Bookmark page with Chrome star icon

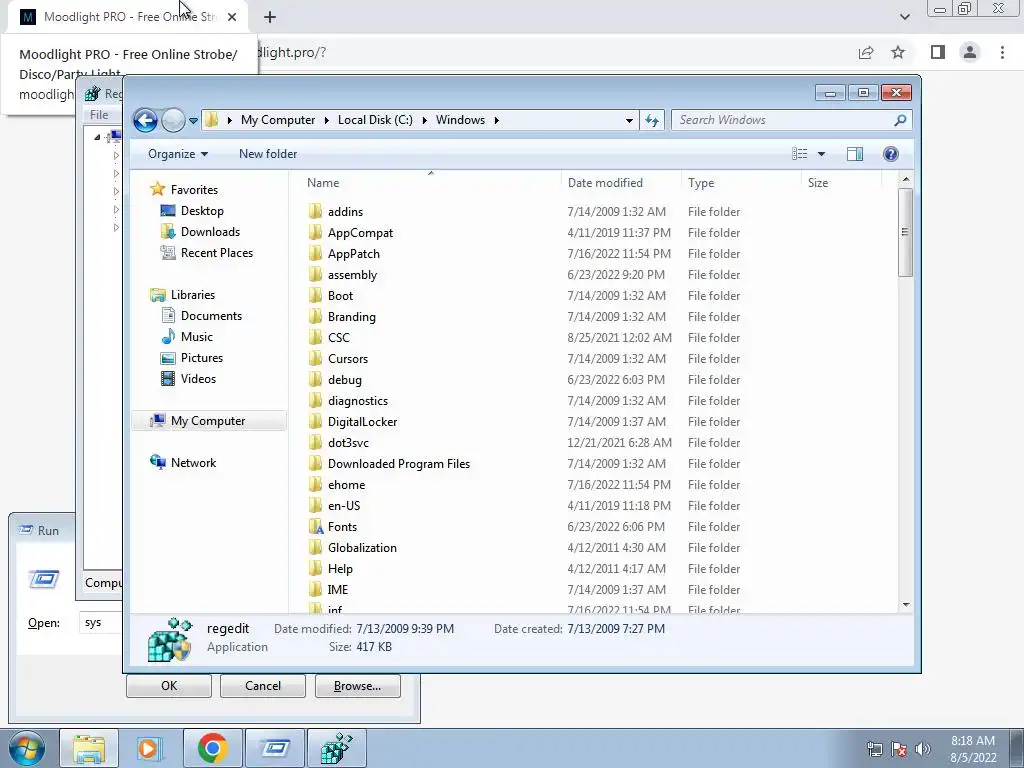tap(898, 52)
